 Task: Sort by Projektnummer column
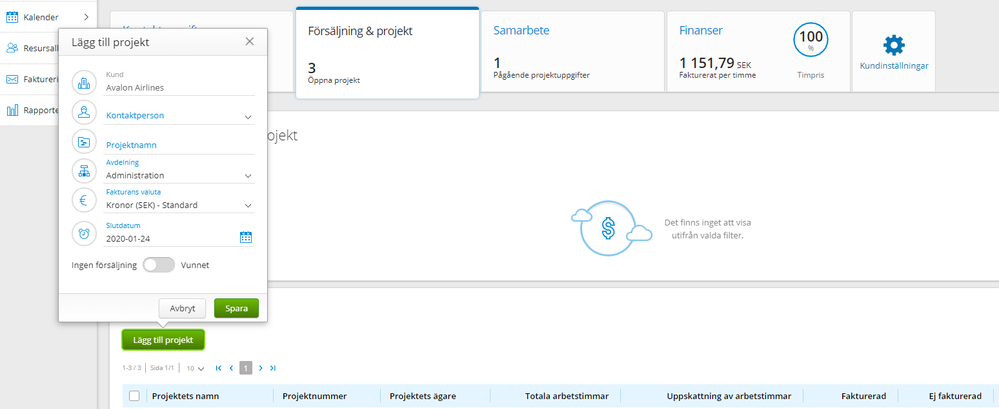pos(315,396)
